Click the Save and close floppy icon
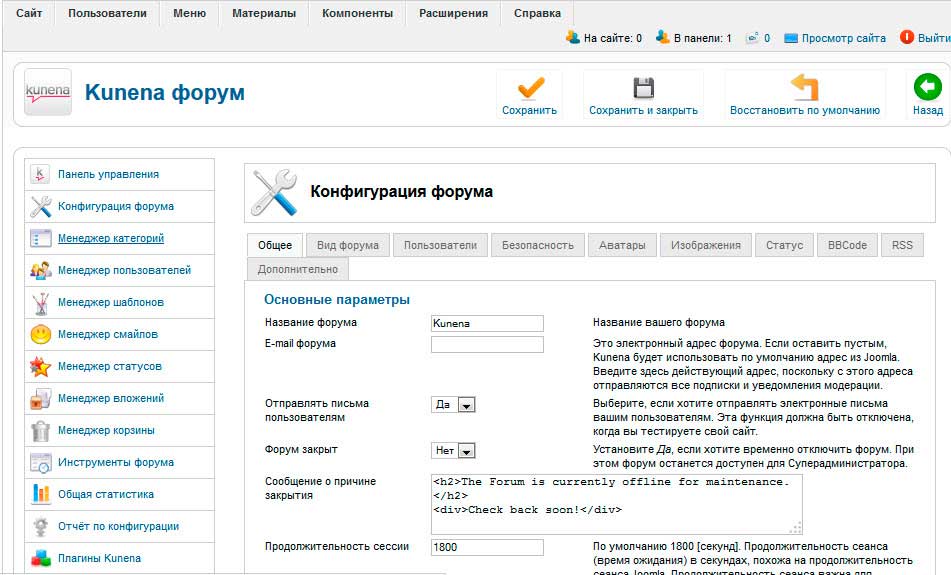This screenshot has height=575, width=951. [644, 89]
